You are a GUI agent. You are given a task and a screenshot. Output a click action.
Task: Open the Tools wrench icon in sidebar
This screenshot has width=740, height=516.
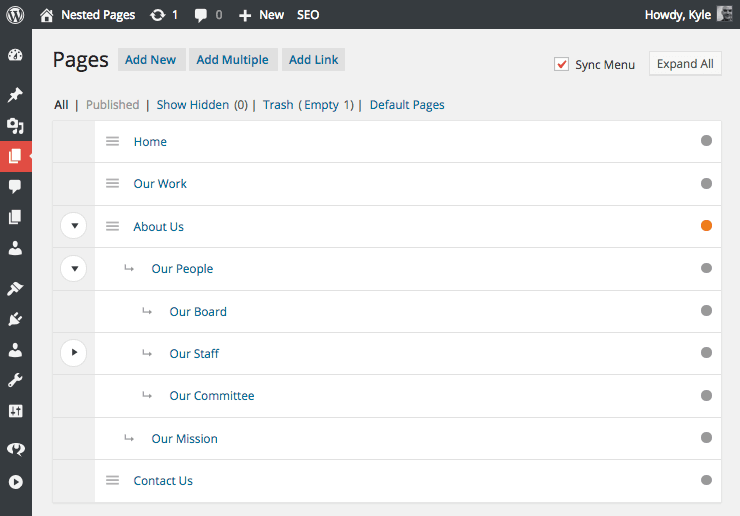pos(15,381)
